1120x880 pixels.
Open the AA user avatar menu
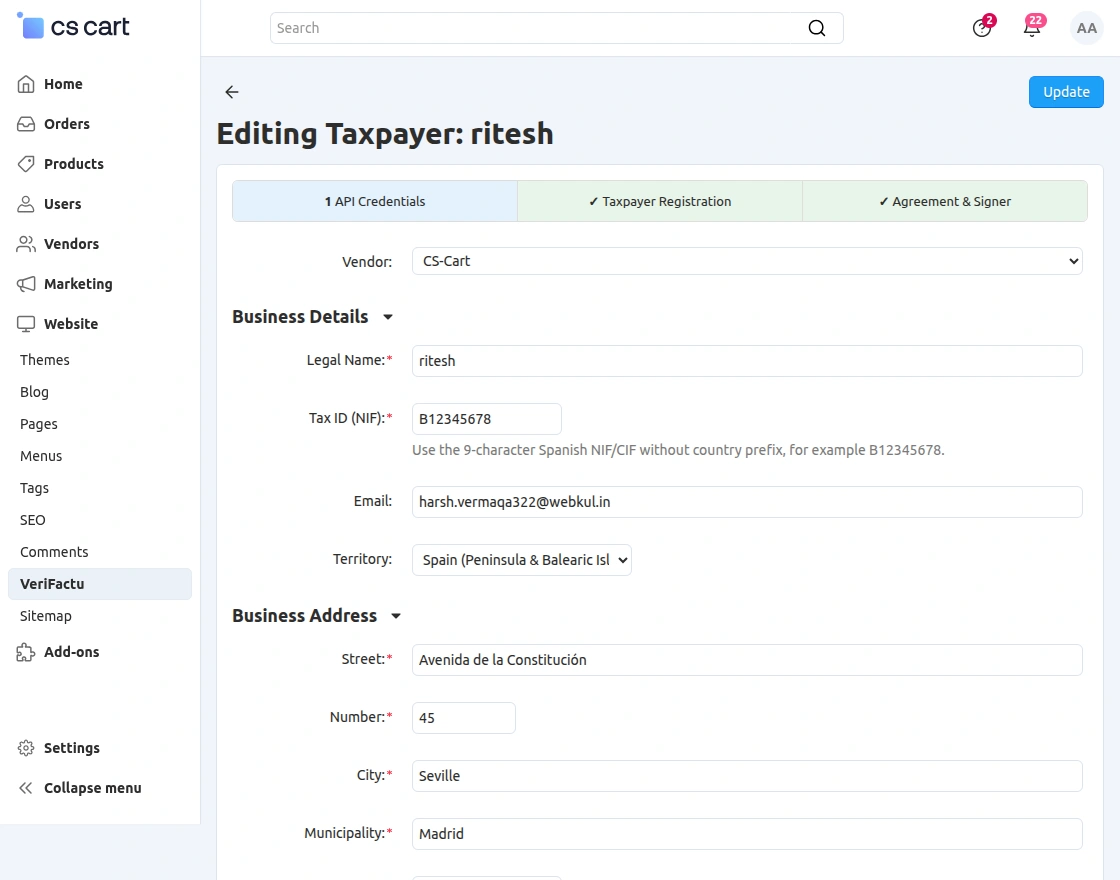1086,28
